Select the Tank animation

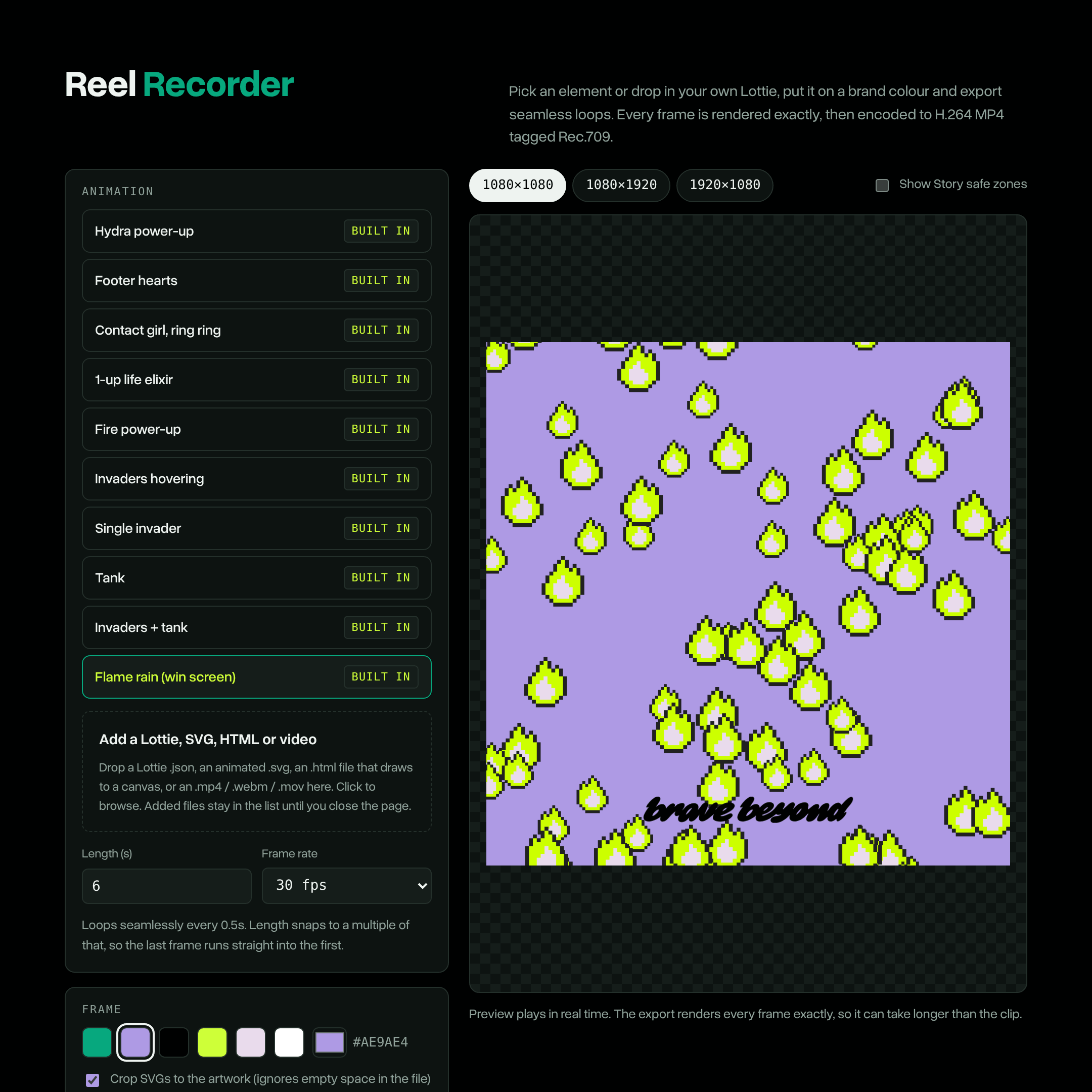[257, 578]
